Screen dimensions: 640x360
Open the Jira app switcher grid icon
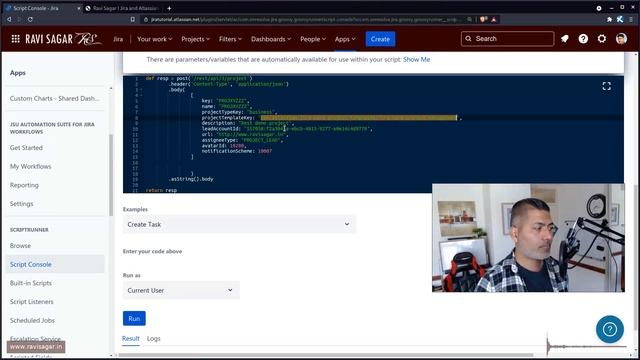point(16,39)
